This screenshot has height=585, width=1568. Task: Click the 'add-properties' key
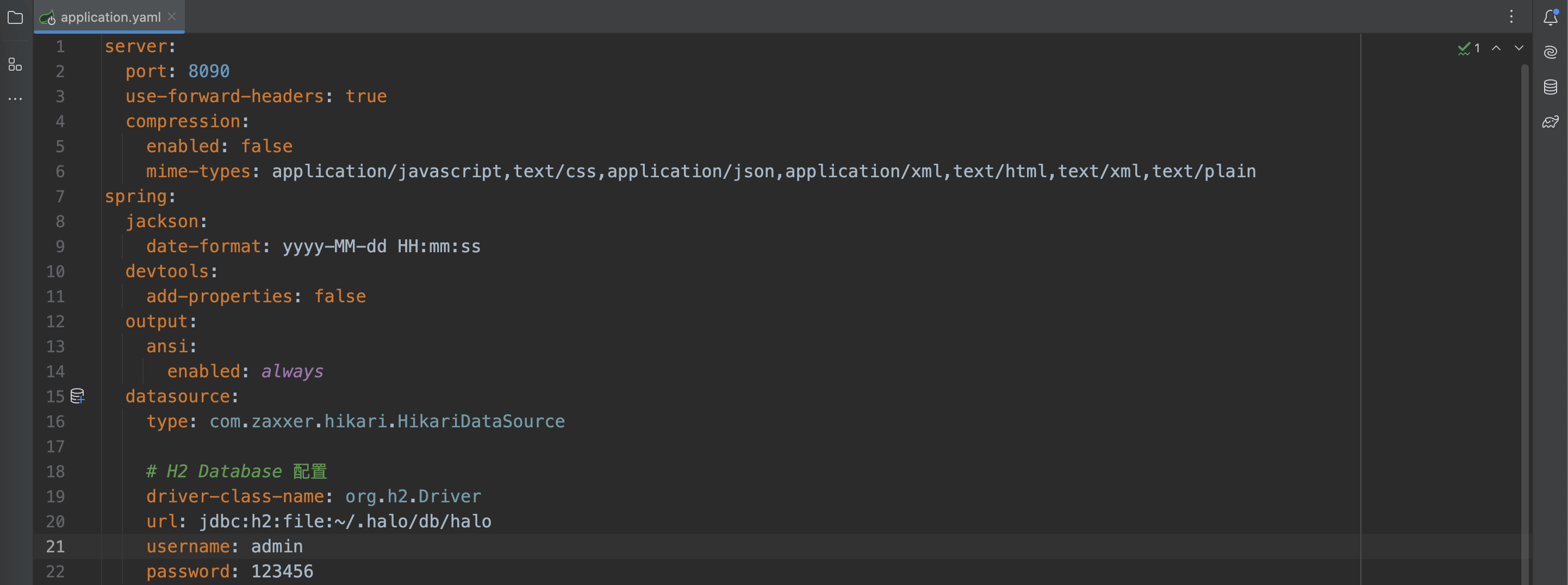pyautogui.click(x=219, y=296)
